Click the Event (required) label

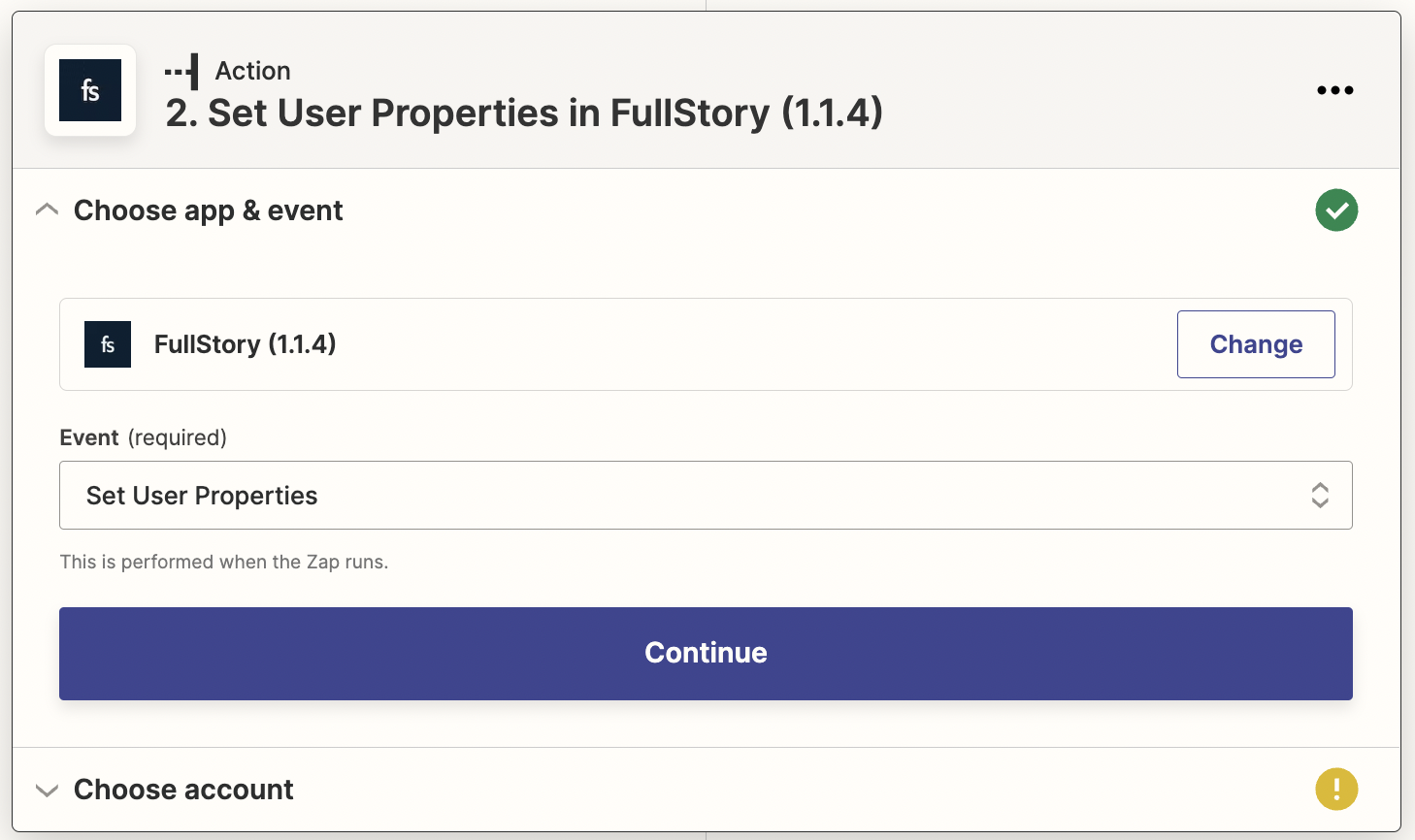[x=144, y=437]
